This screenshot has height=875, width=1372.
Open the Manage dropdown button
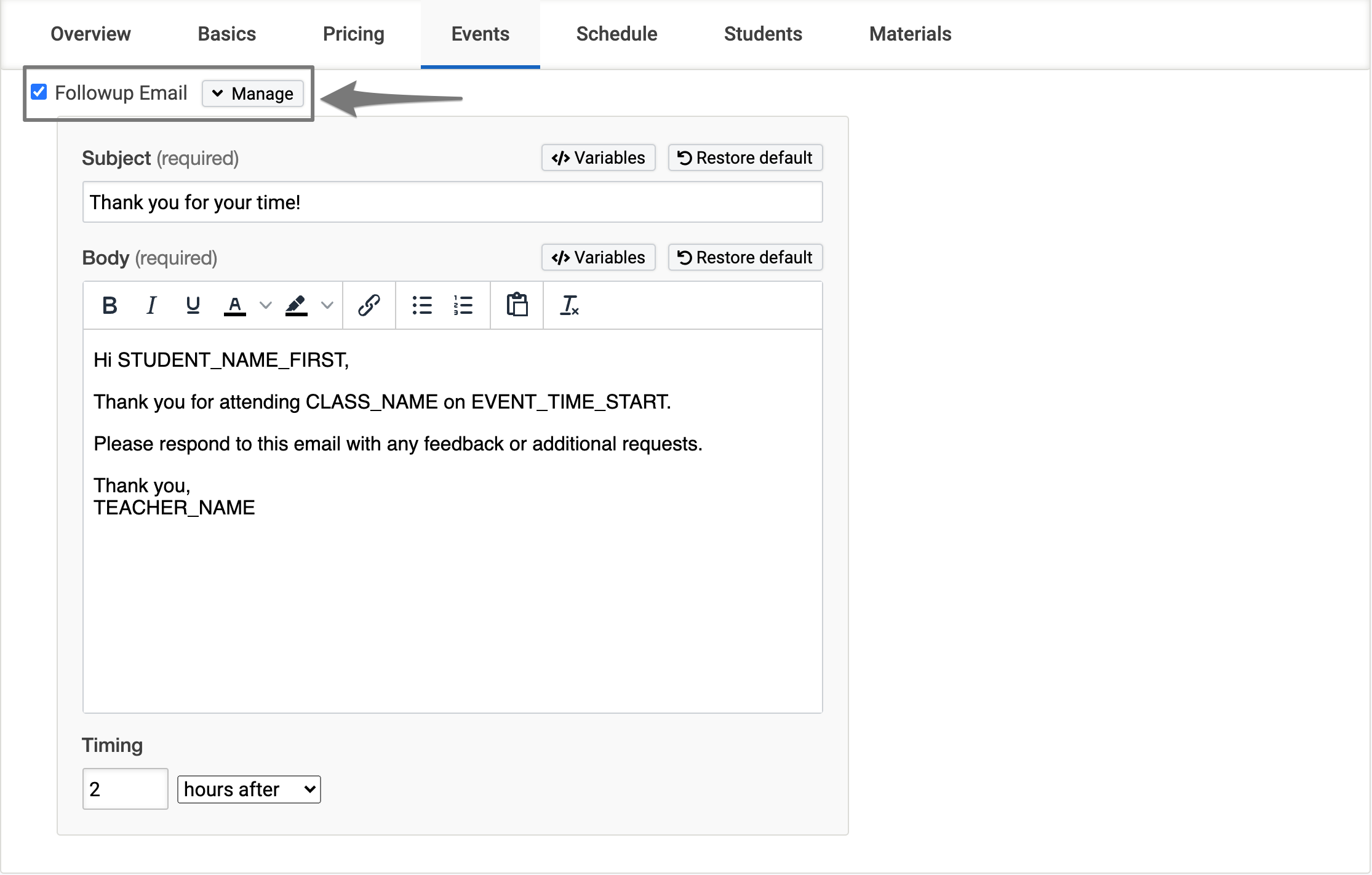click(253, 94)
